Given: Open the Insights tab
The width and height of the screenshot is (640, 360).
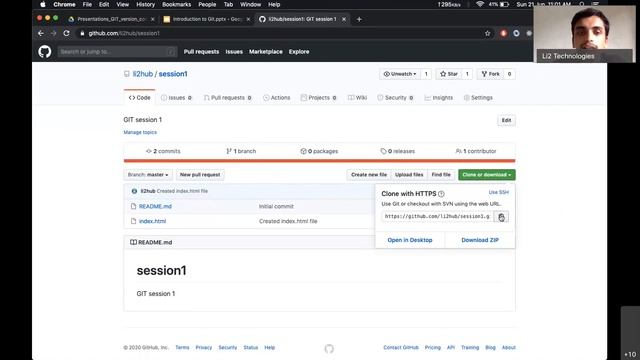Looking at the screenshot, I should [x=439, y=98].
